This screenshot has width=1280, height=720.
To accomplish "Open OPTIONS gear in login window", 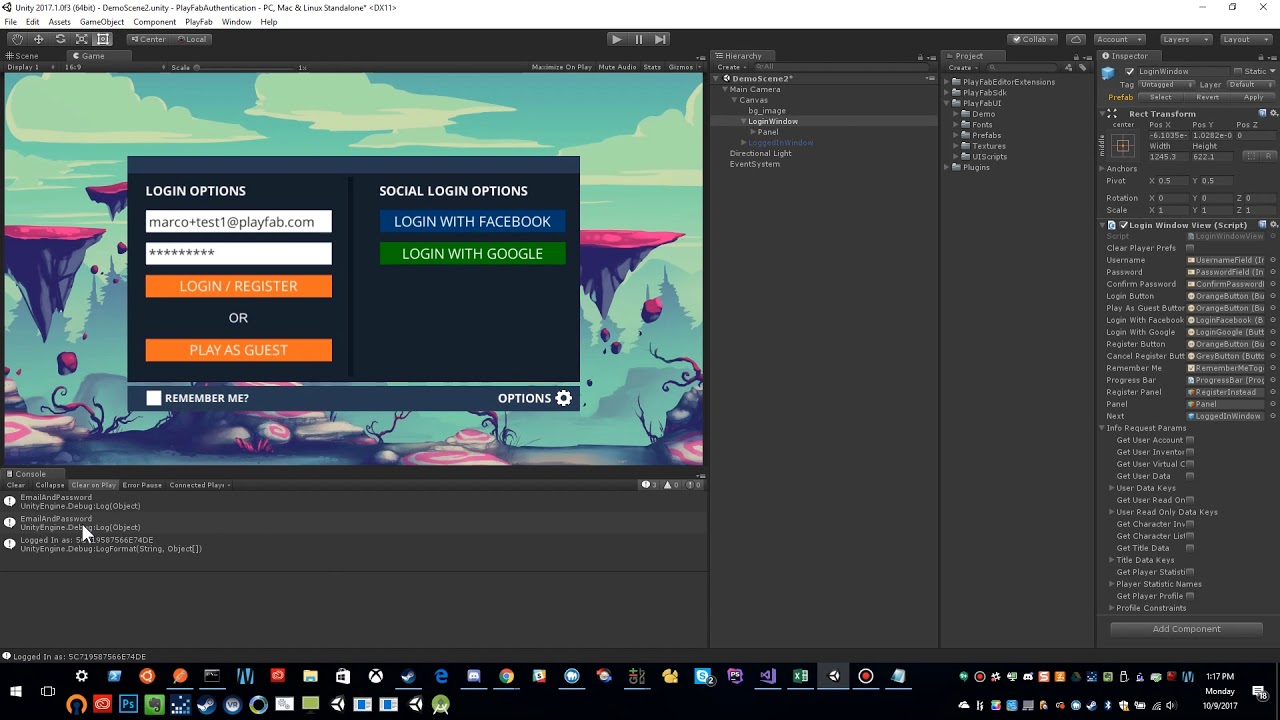I will 563,398.
